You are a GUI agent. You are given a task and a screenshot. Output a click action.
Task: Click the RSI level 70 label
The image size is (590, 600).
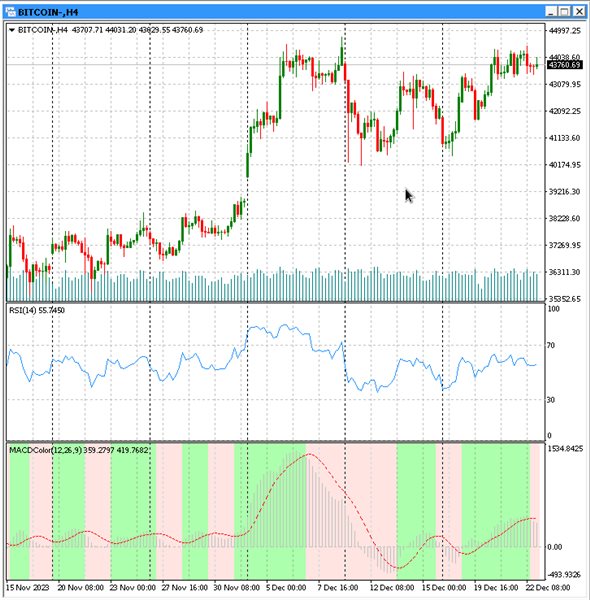[551, 346]
